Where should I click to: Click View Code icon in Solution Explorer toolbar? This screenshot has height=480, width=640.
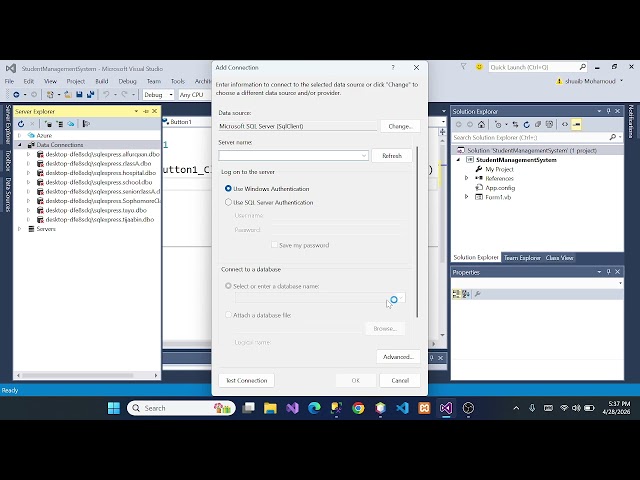tap(565, 124)
